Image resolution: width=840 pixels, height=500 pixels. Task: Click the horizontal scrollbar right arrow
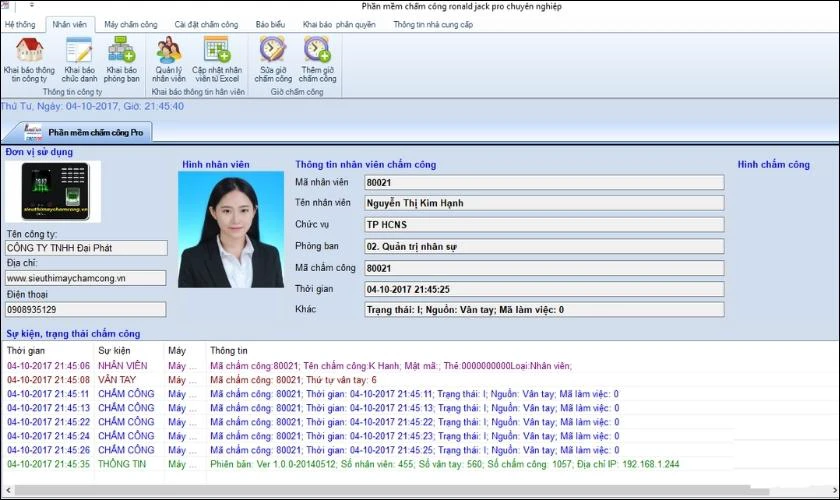(x=834, y=490)
